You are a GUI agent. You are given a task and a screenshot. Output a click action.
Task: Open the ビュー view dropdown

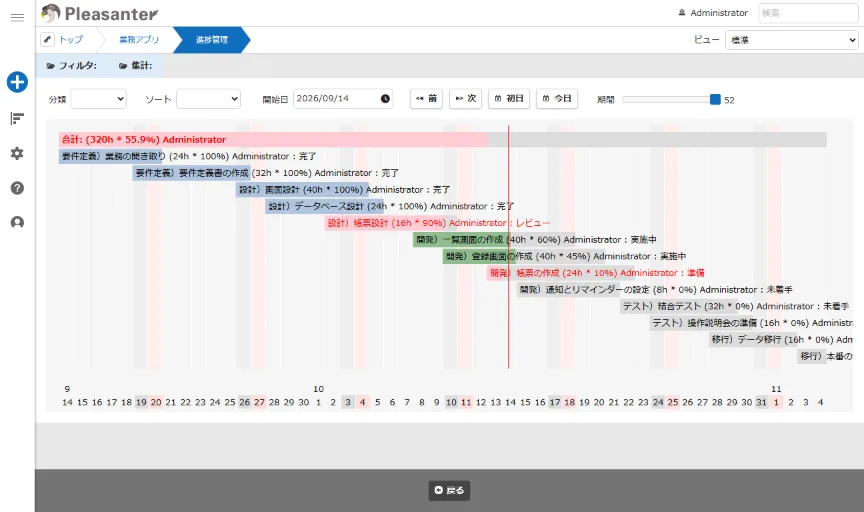click(792, 40)
